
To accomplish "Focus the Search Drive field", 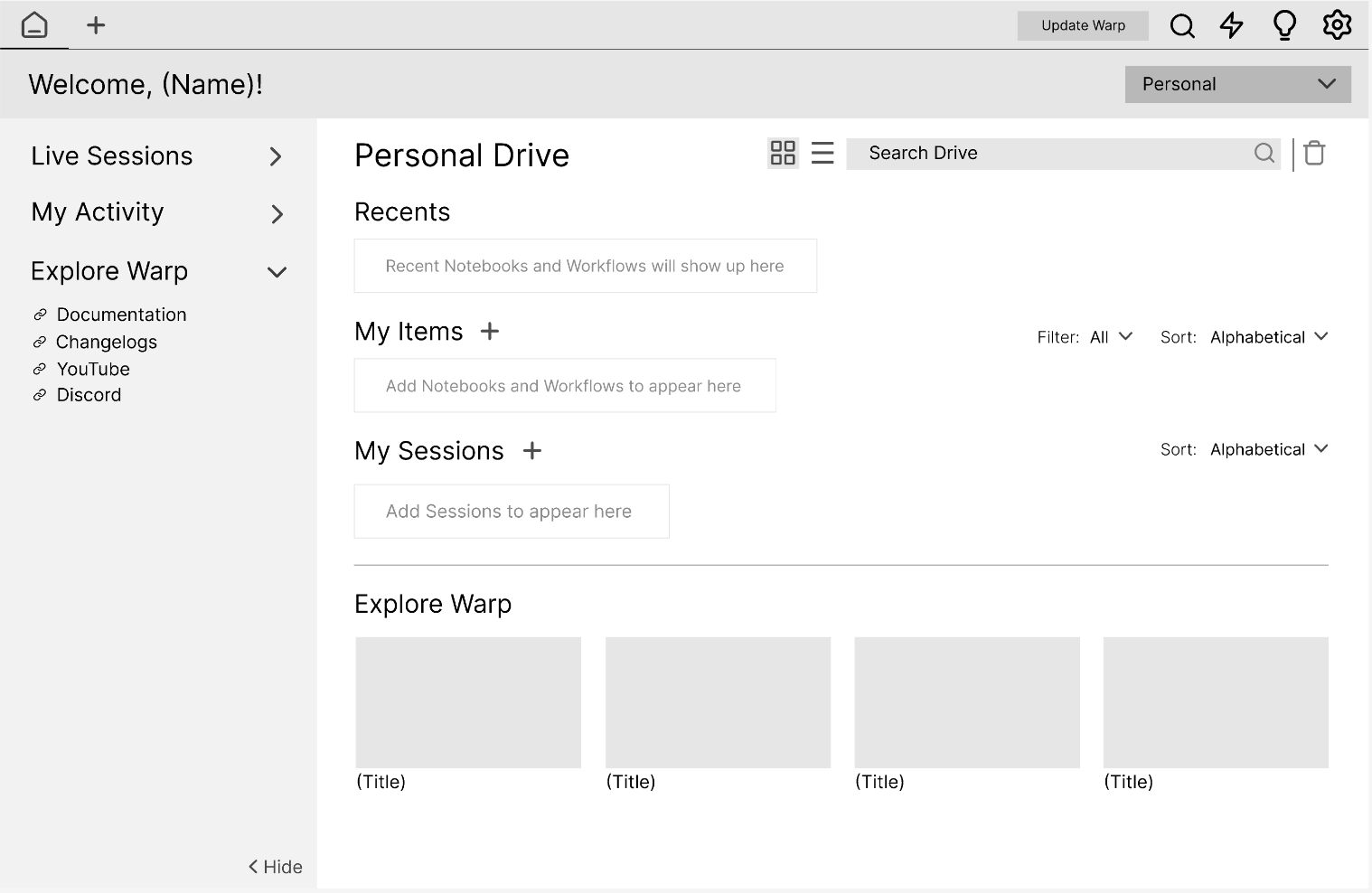I will coord(1063,154).
